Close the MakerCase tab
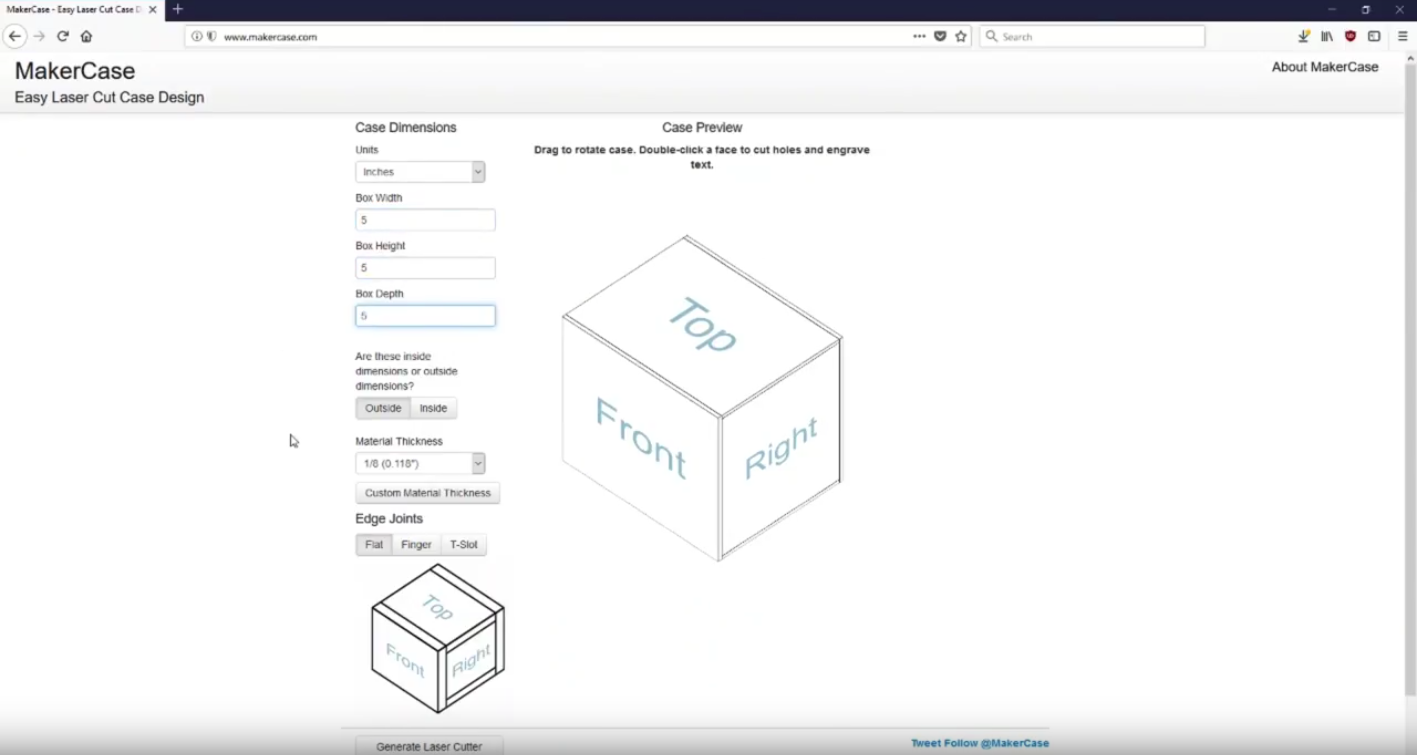This screenshot has height=755, width=1417. [152, 9]
